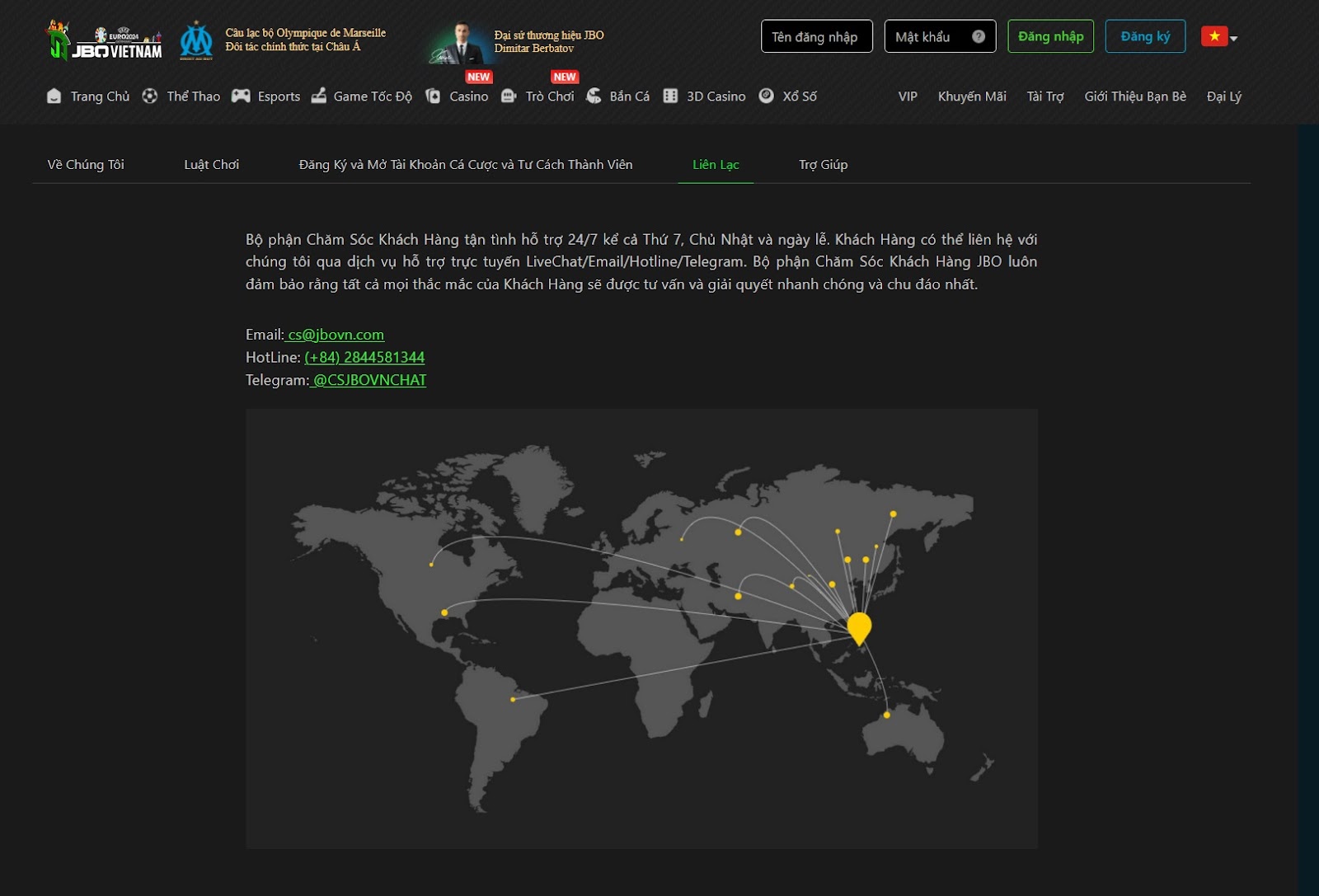Click the Đăng nhập login button
1319x896 pixels.
[x=1050, y=36]
